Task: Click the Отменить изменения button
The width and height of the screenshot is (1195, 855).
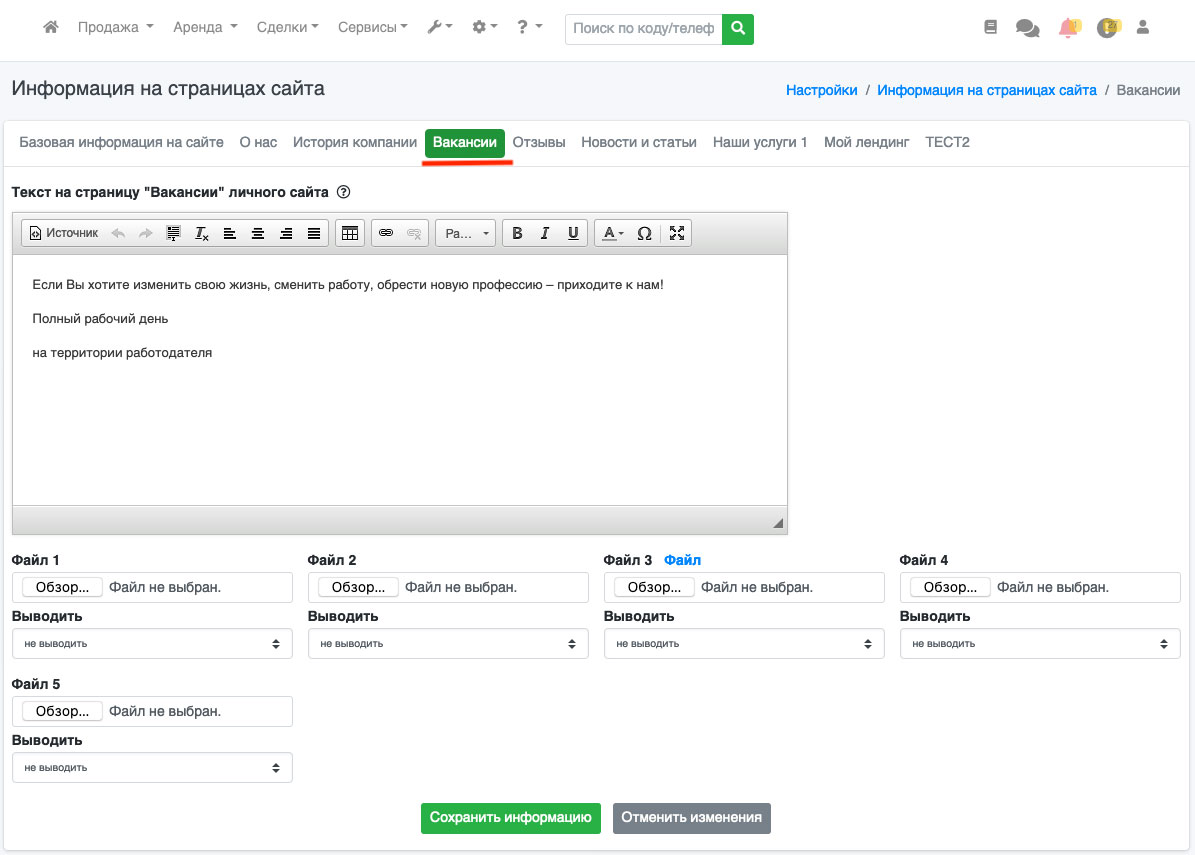Action: [691, 817]
